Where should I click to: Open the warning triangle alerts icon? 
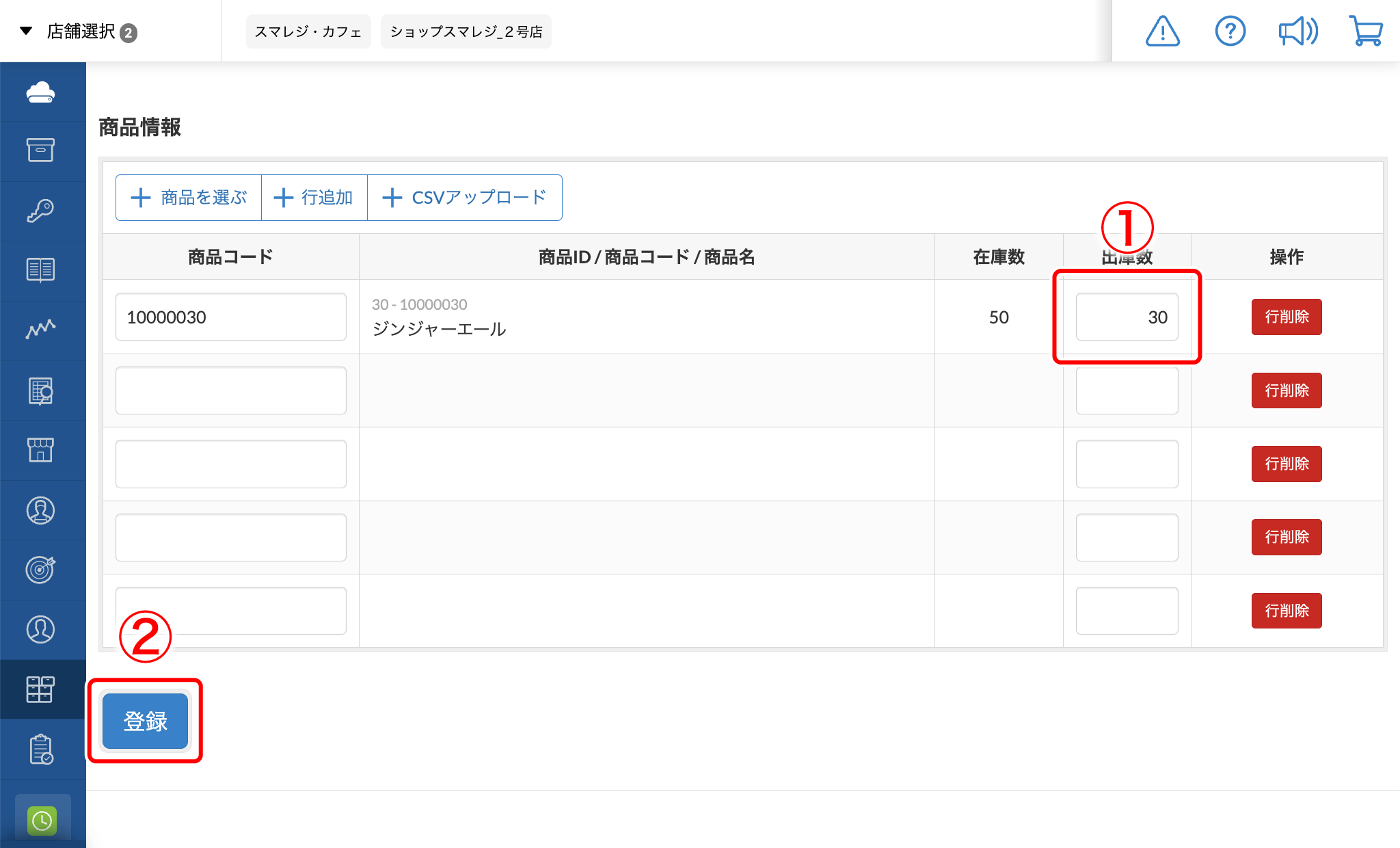1163,31
